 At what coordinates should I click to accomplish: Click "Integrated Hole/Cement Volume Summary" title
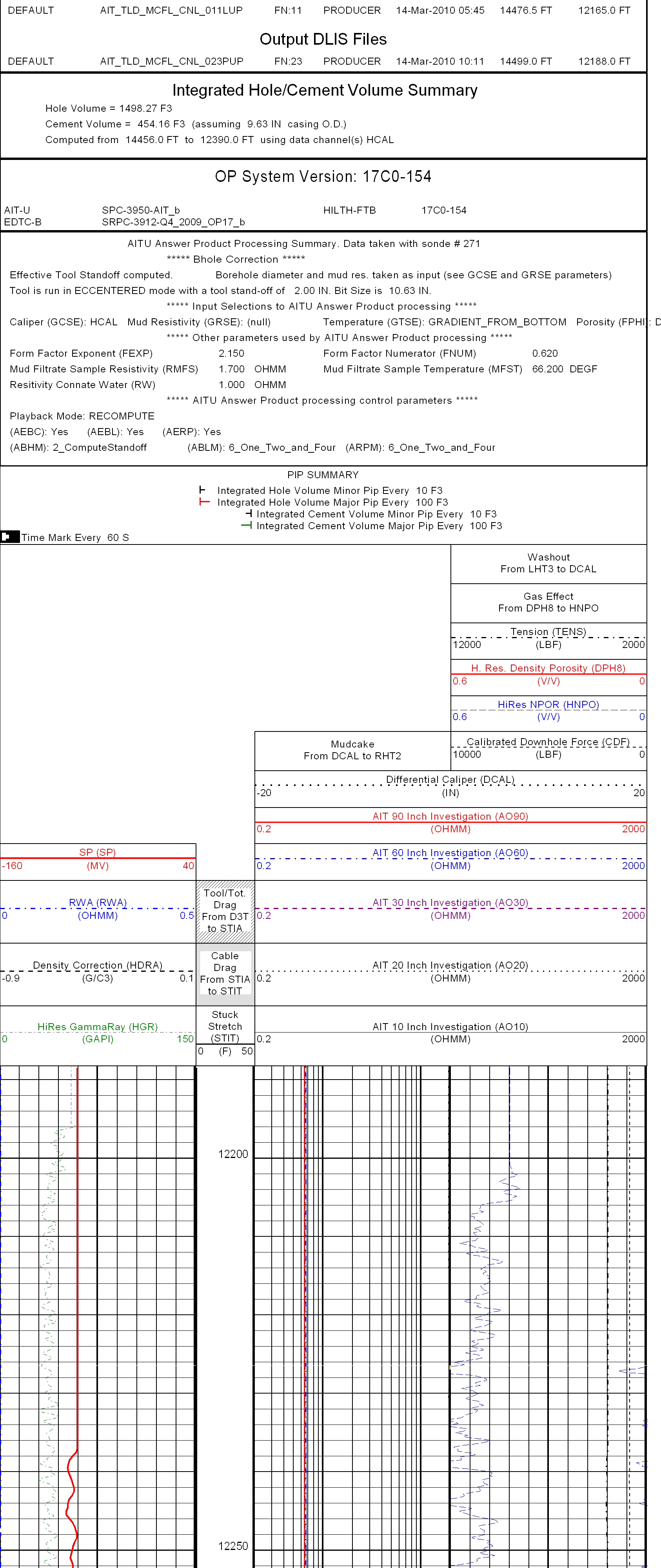tap(325, 90)
